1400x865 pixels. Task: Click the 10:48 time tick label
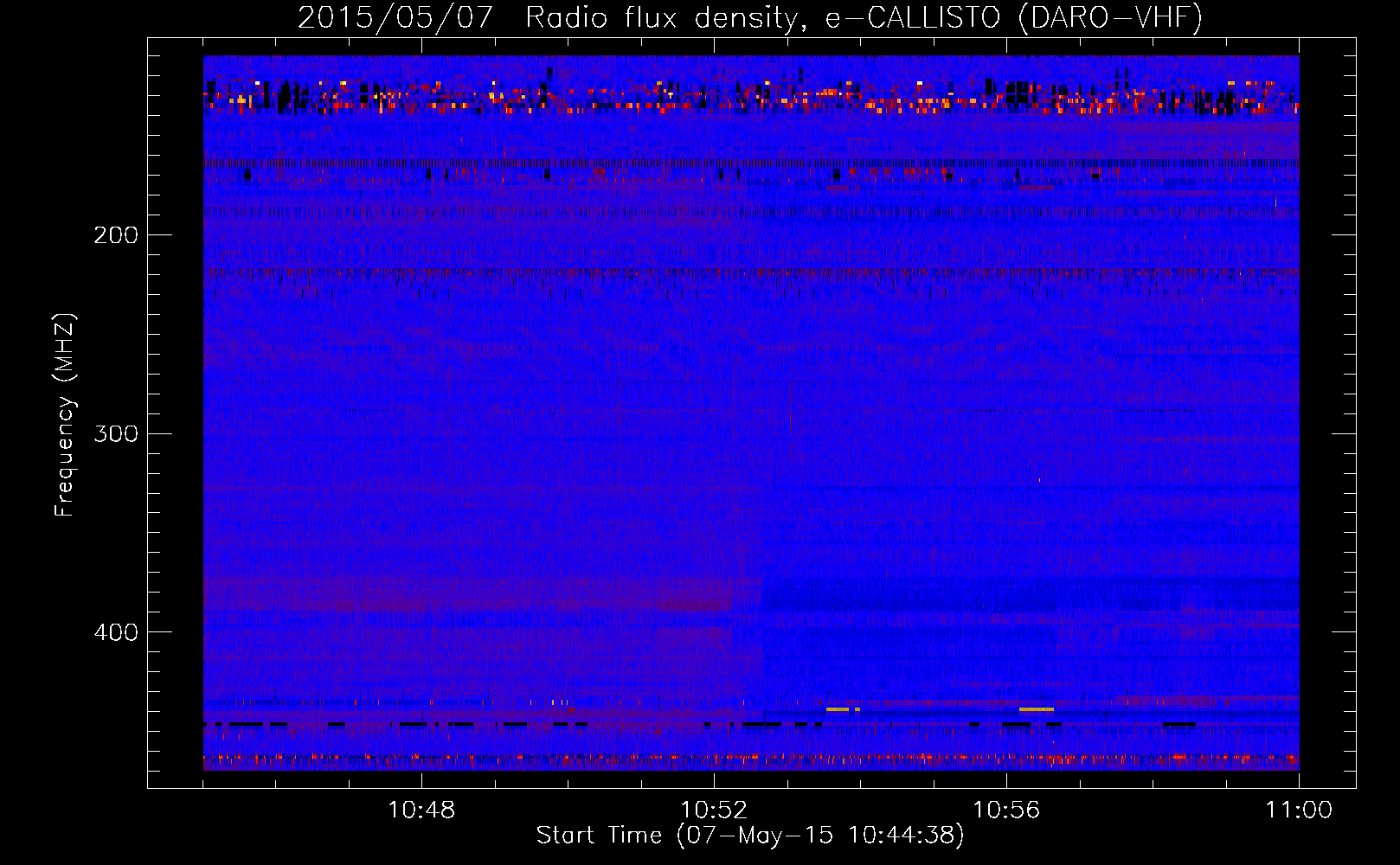[x=421, y=811]
